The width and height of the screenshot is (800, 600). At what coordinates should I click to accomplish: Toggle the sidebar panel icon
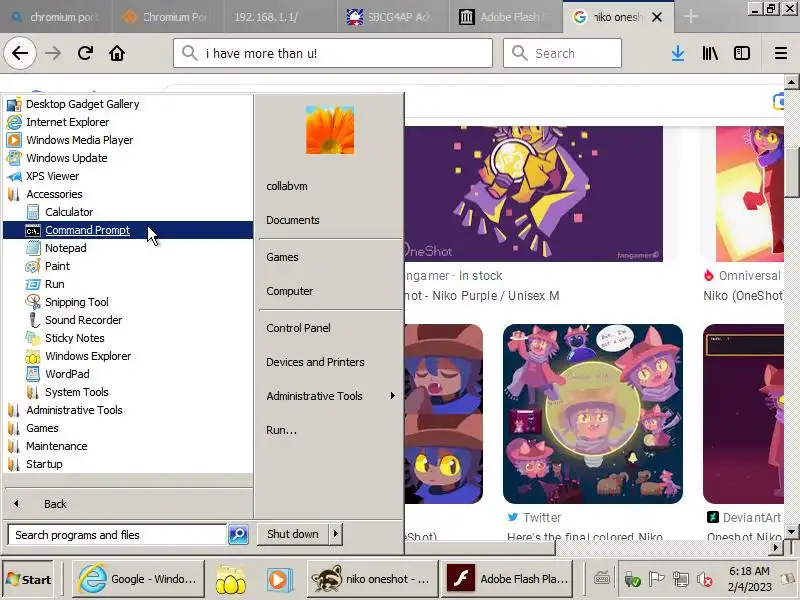pyautogui.click(x=742, y=53)
